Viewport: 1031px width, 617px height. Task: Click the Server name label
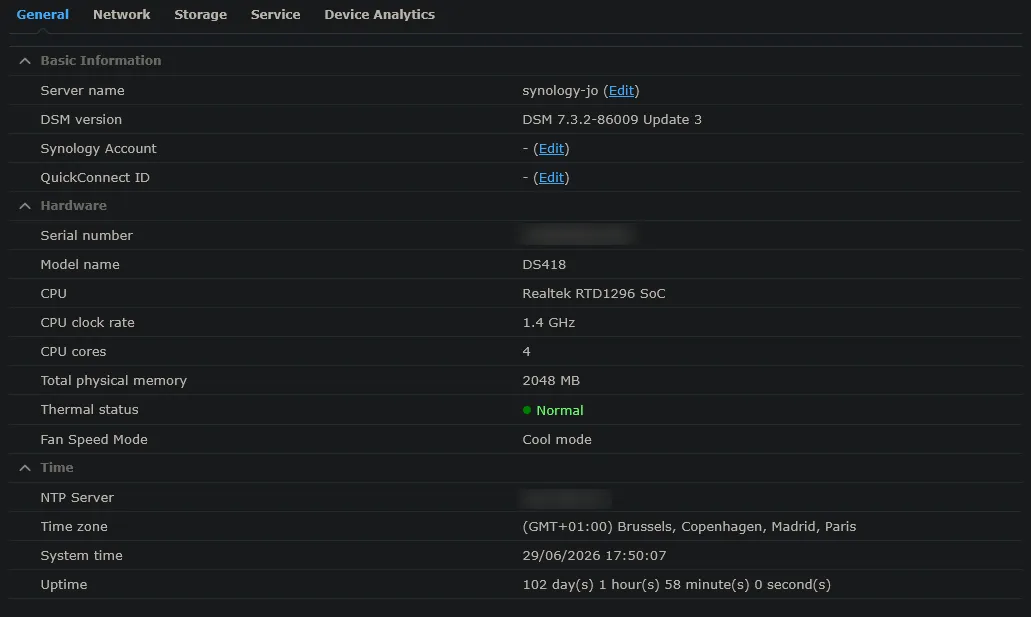click(82, 91)
